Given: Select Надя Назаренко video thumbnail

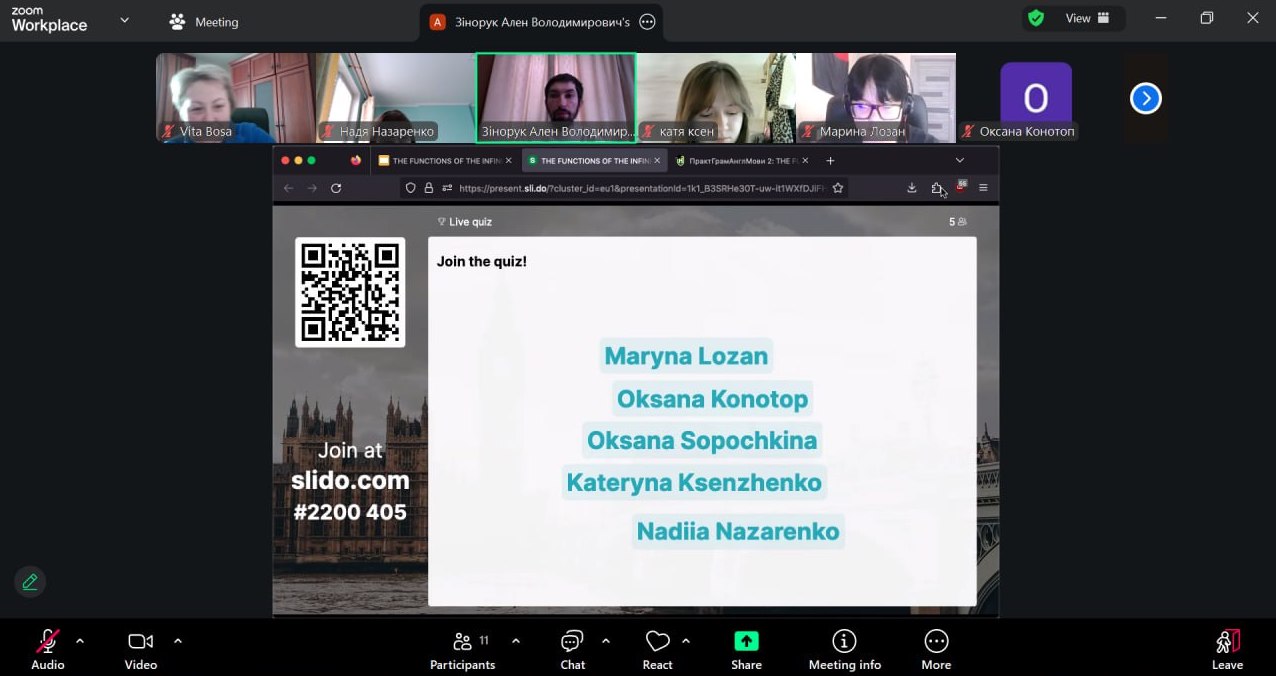Looking at the screenshot, I should (396, 98).
